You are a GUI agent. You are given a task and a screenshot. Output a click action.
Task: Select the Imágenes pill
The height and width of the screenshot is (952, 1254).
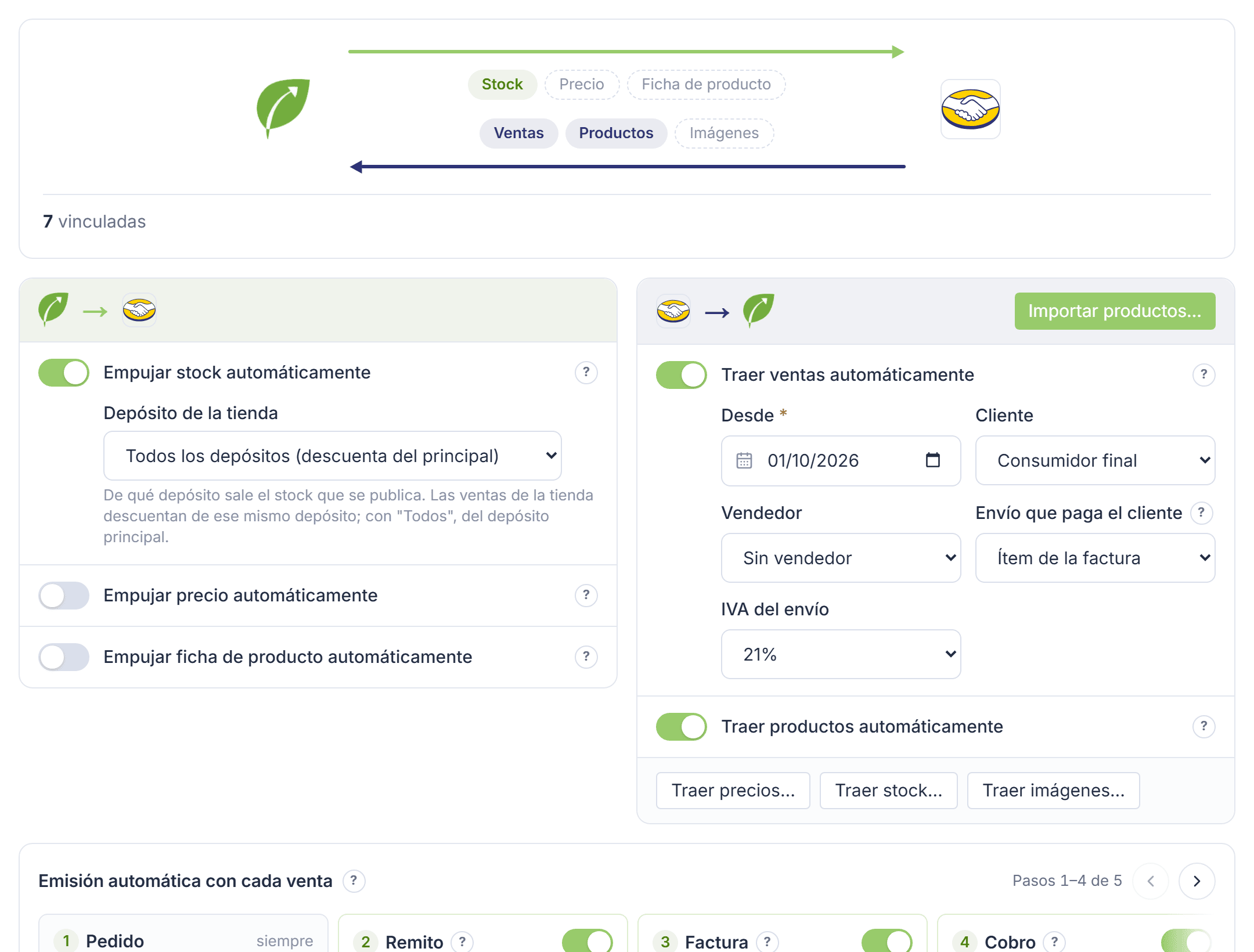coord(724,133)
